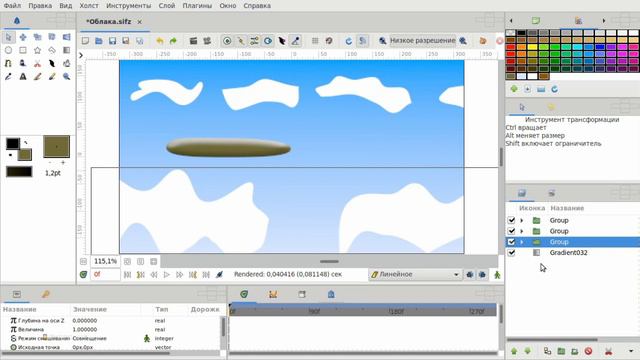Select the Gradient tool in toolbox

click(x=67, y=50)
